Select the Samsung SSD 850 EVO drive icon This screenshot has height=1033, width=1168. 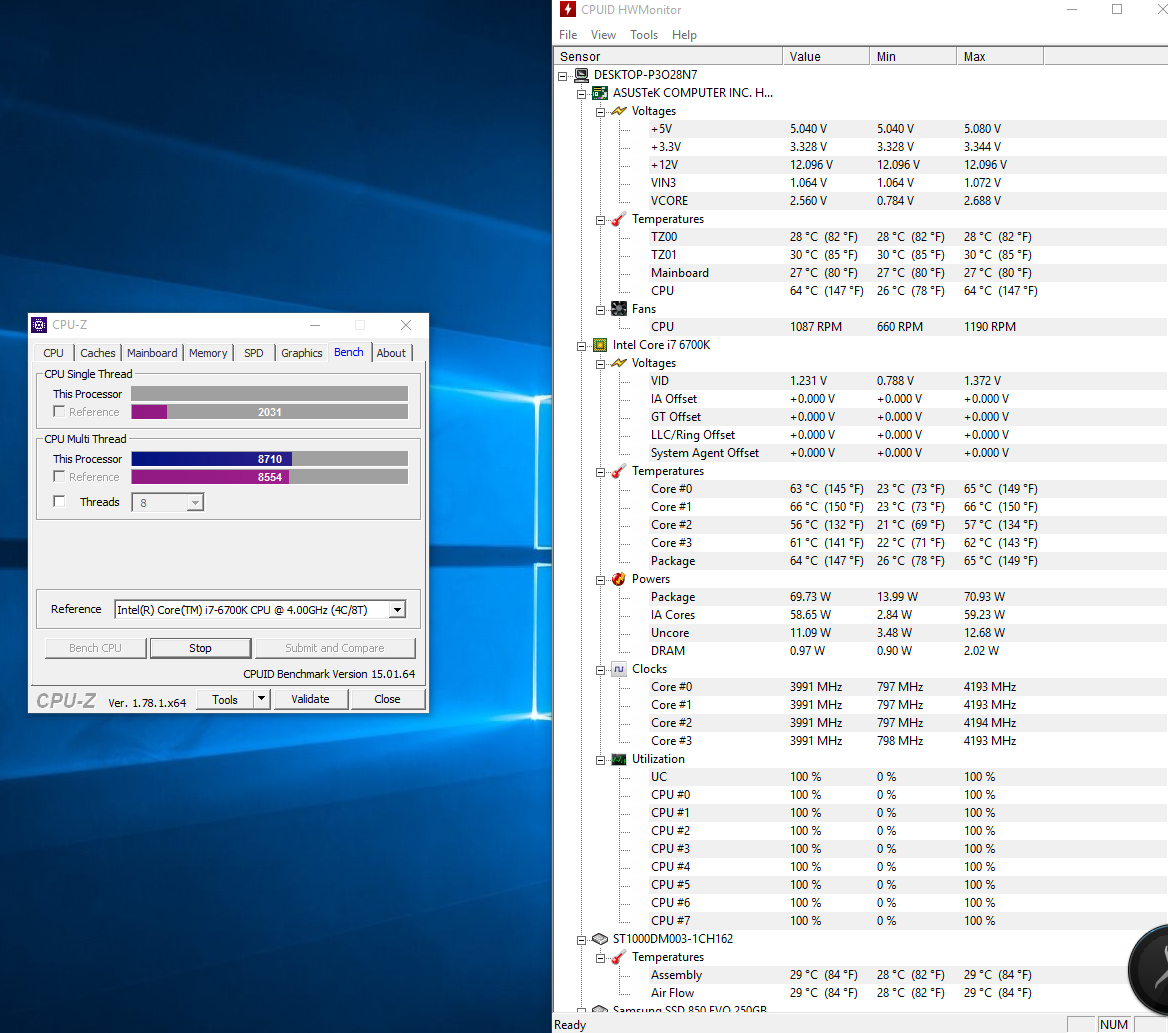(600, 1008)
